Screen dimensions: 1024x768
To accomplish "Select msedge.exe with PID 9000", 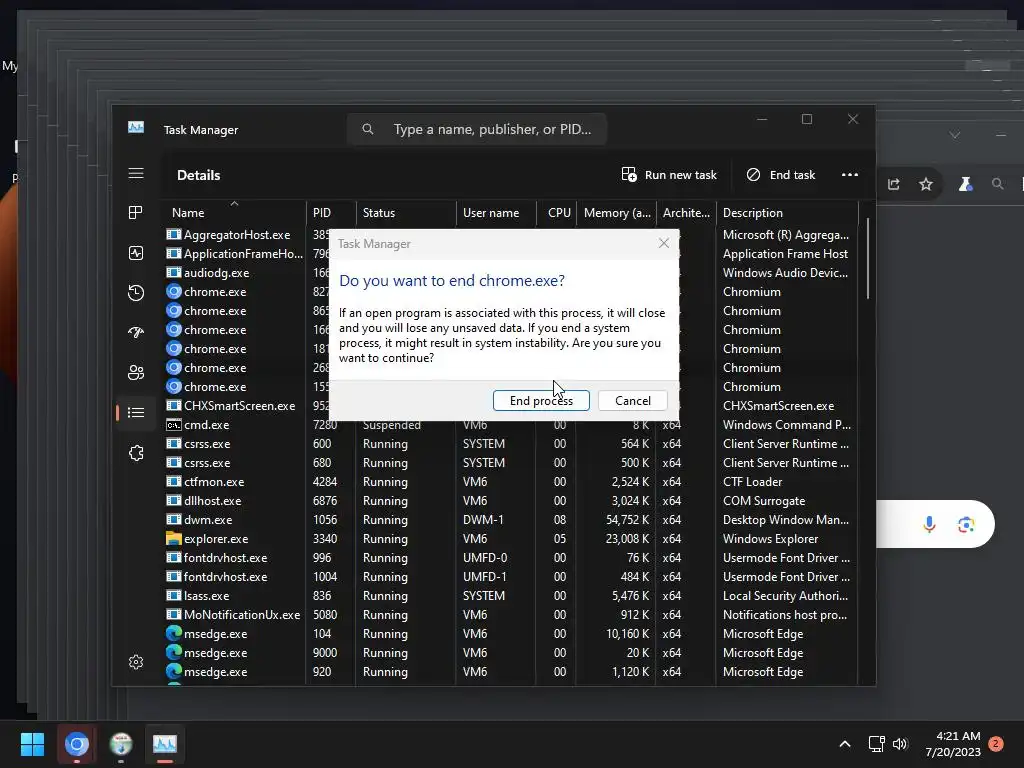I will tap(509, 652).
